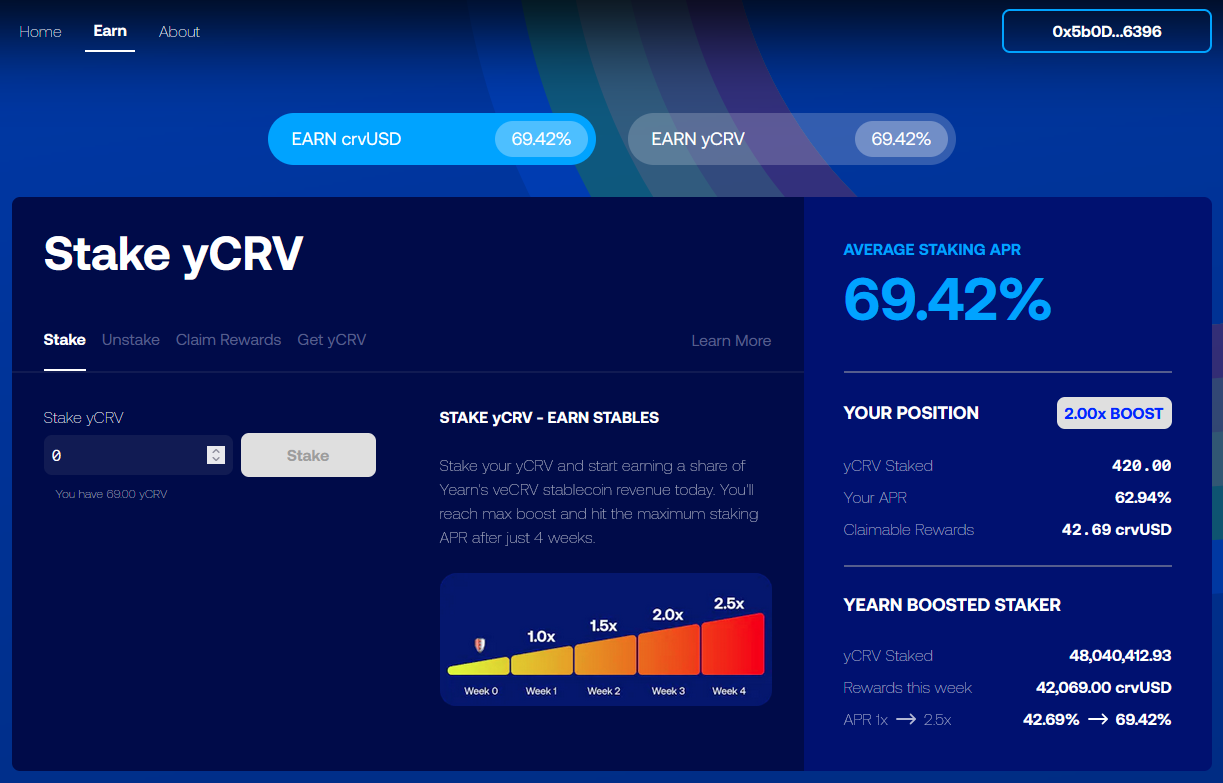Open the Learn More link

click(731, 341)
